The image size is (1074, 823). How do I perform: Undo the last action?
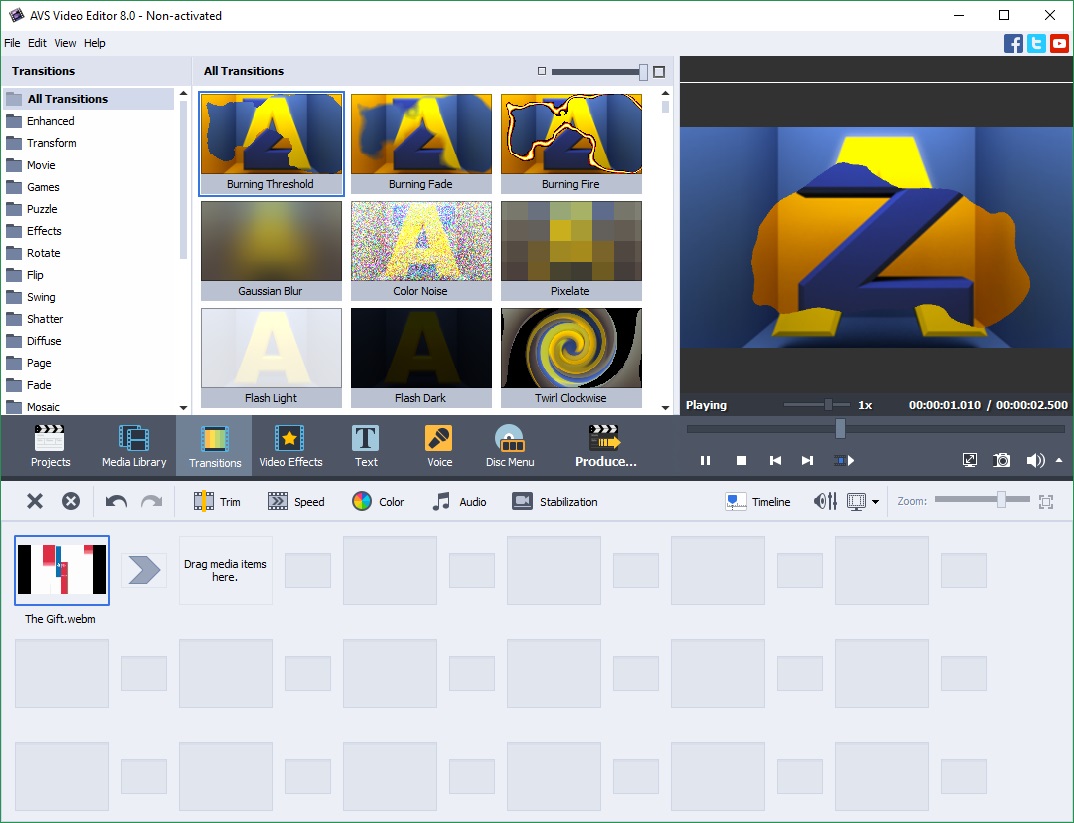click(x=116, y=501)
